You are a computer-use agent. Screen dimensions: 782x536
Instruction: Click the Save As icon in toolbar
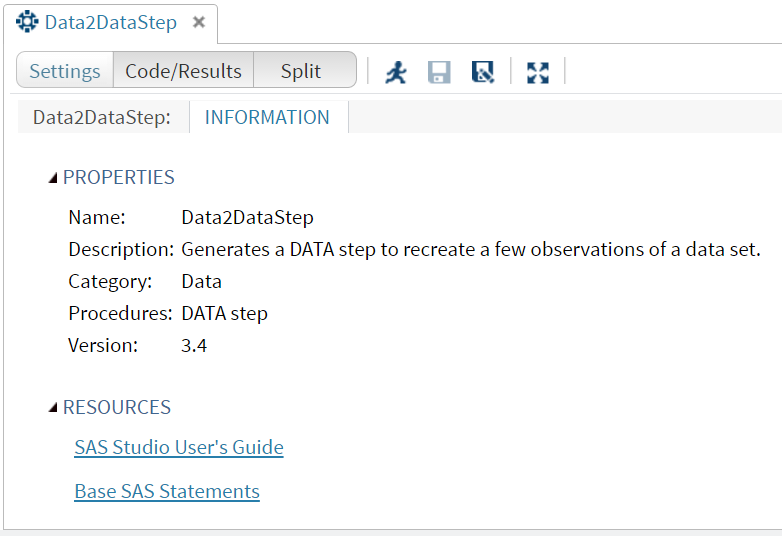pyautogui.click(x=483, y=72)
